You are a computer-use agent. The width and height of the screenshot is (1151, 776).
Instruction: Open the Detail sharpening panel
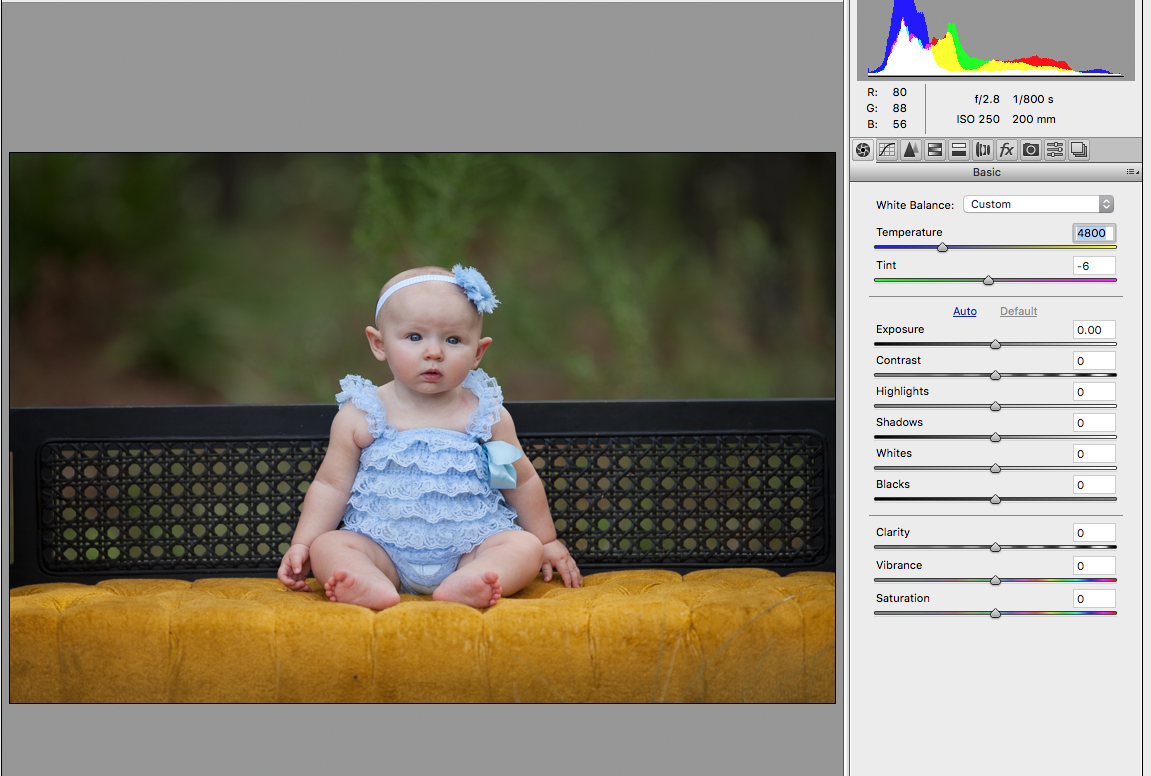911,150
